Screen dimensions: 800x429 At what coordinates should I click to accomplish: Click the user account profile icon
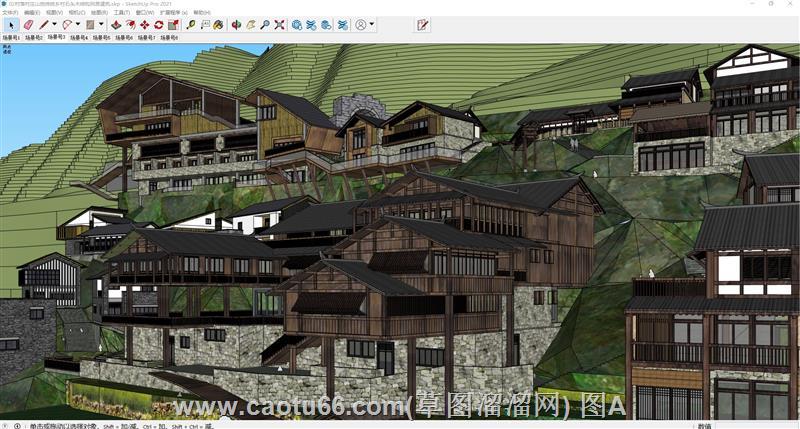pyautogui.click(x=361, y=24)
